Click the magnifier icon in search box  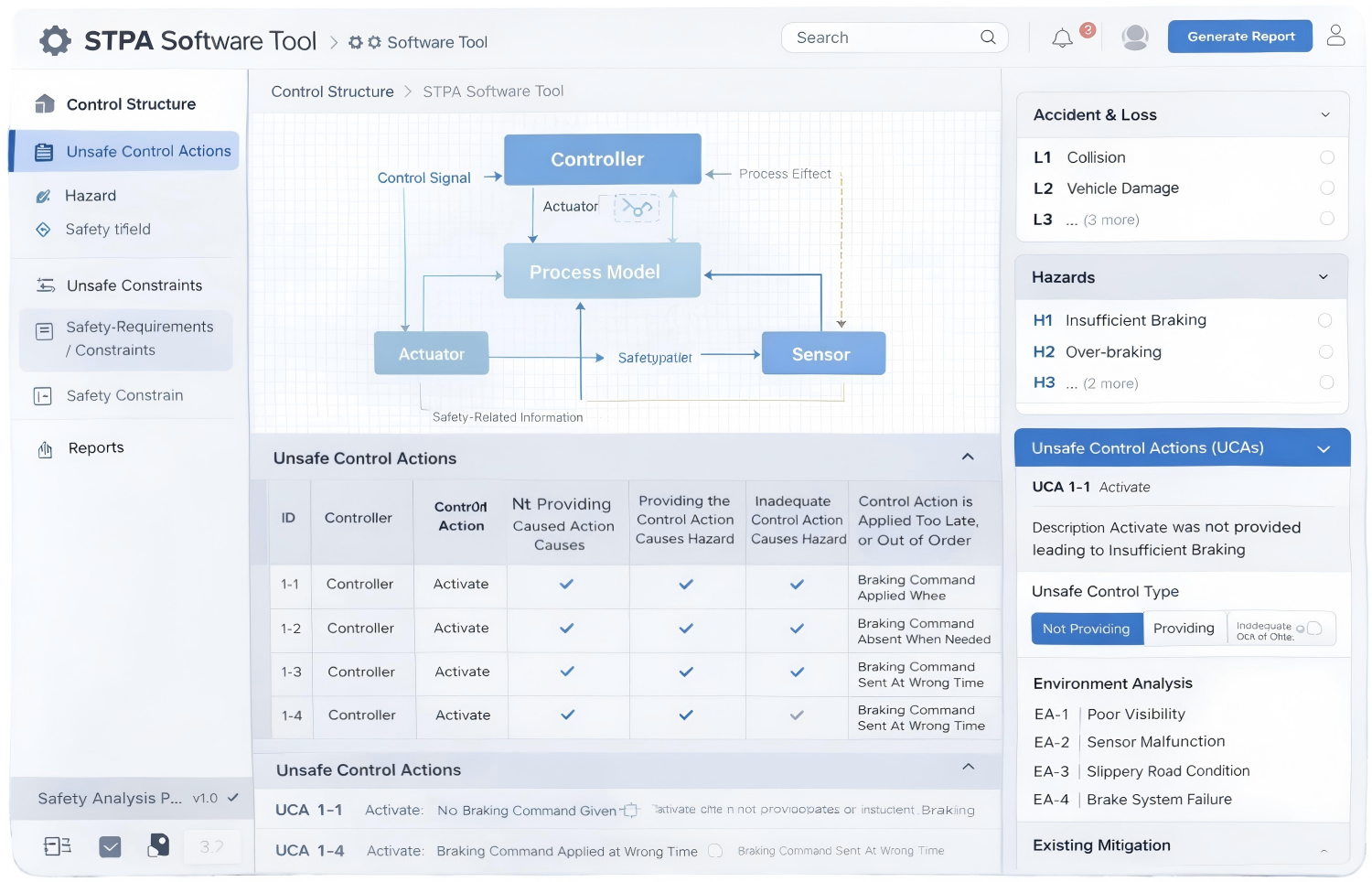(988, 38)
